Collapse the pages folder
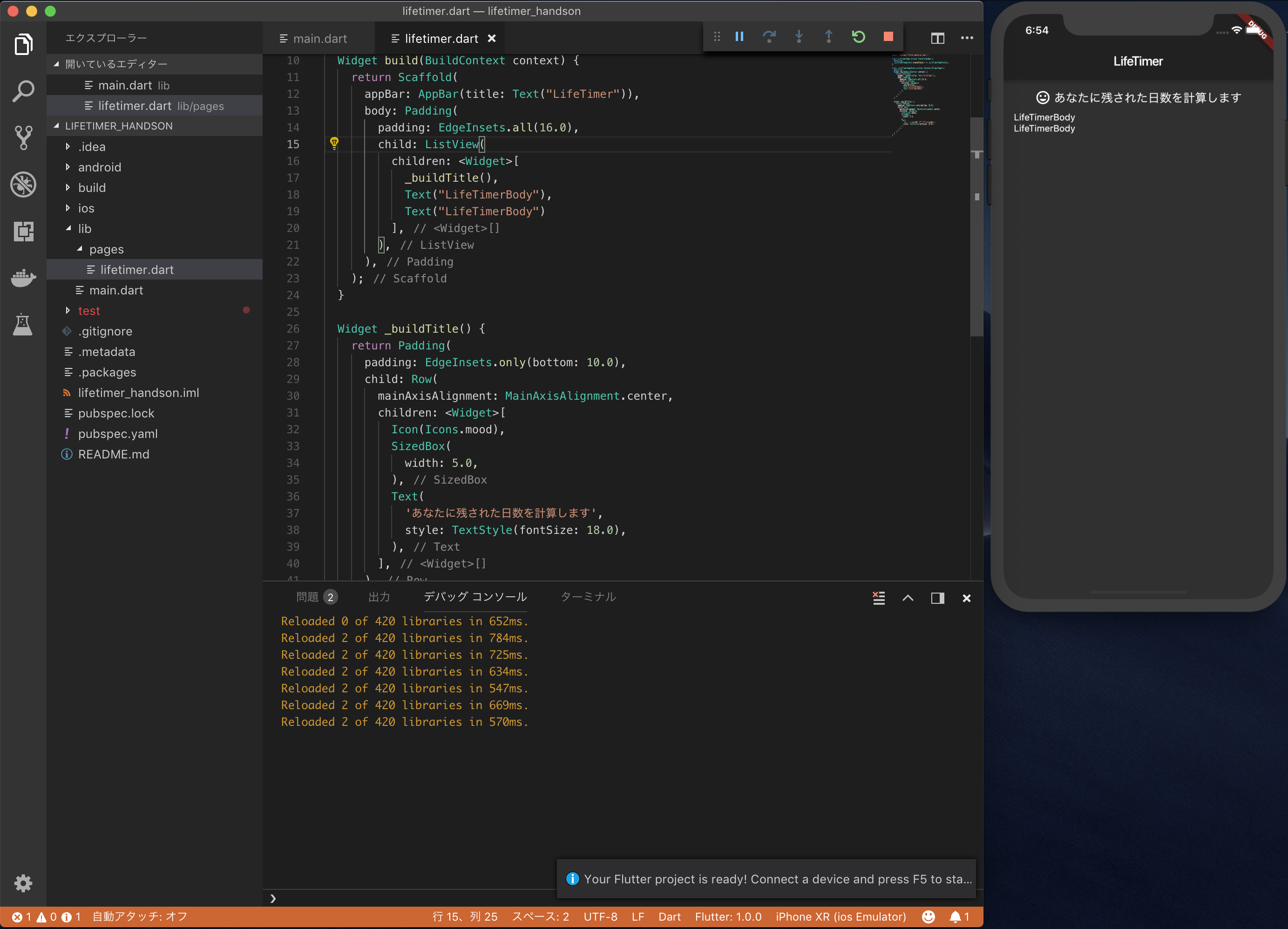The width and height of the screenshot is (1288, 929). point(155,249)
